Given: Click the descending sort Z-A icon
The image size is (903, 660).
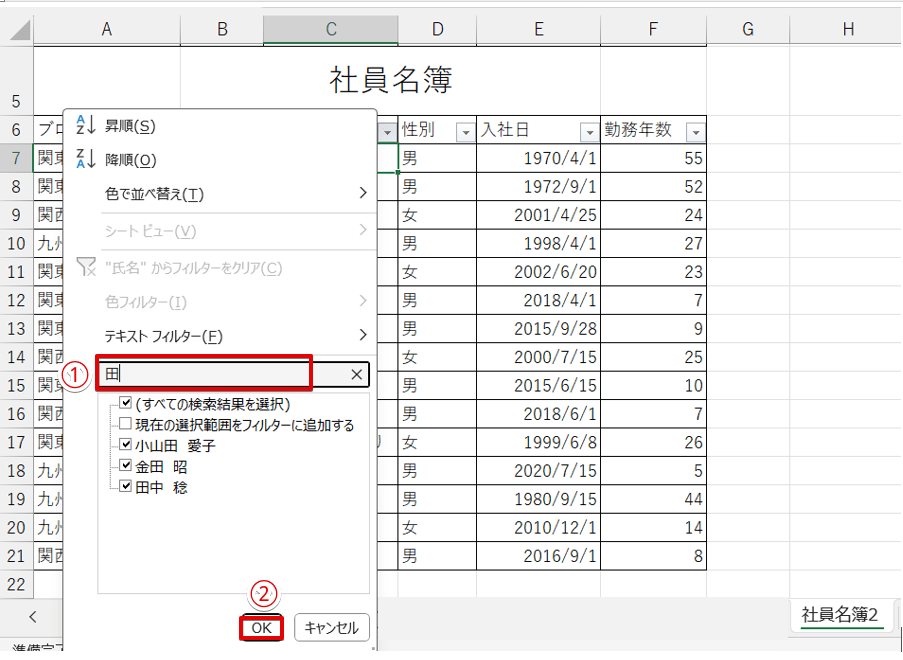Looking at the screenshot, I should pos(85,159).
